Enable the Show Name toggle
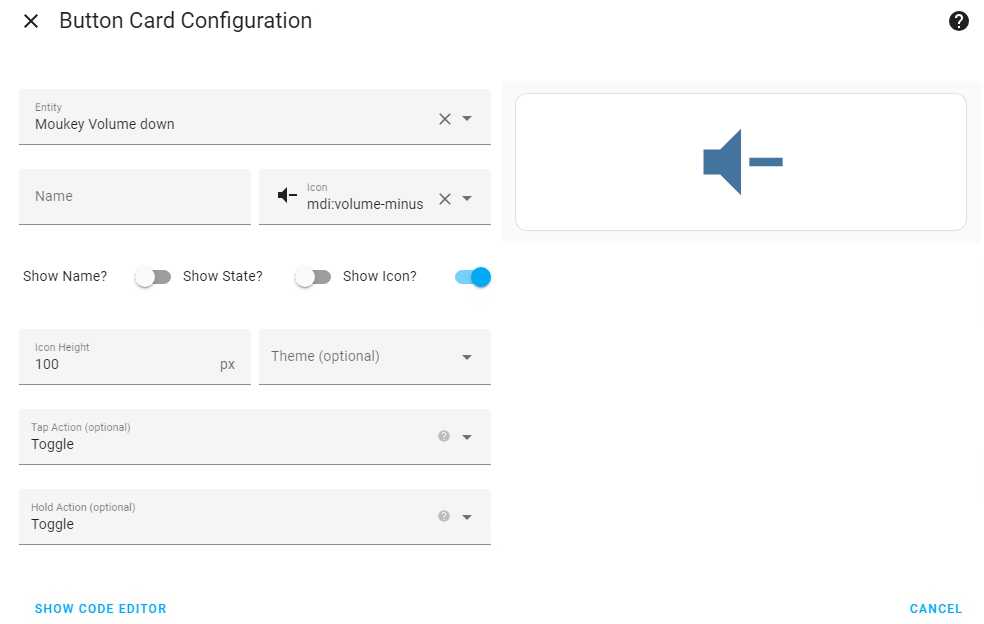 (152, 276)
